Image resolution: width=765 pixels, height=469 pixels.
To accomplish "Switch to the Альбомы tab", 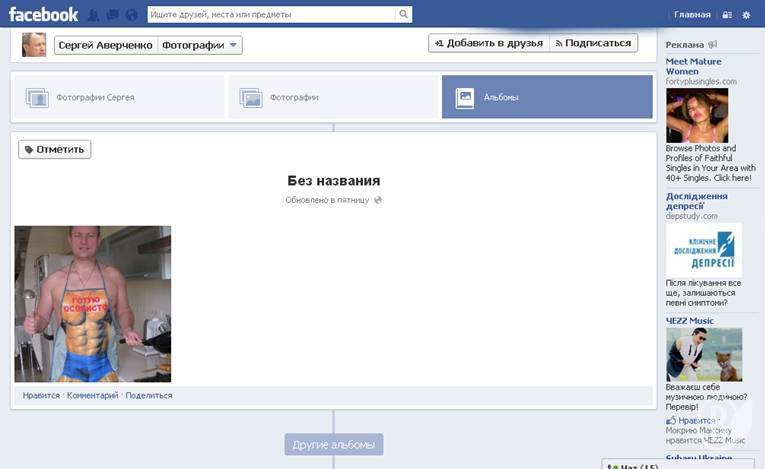I will pos(547,97).
